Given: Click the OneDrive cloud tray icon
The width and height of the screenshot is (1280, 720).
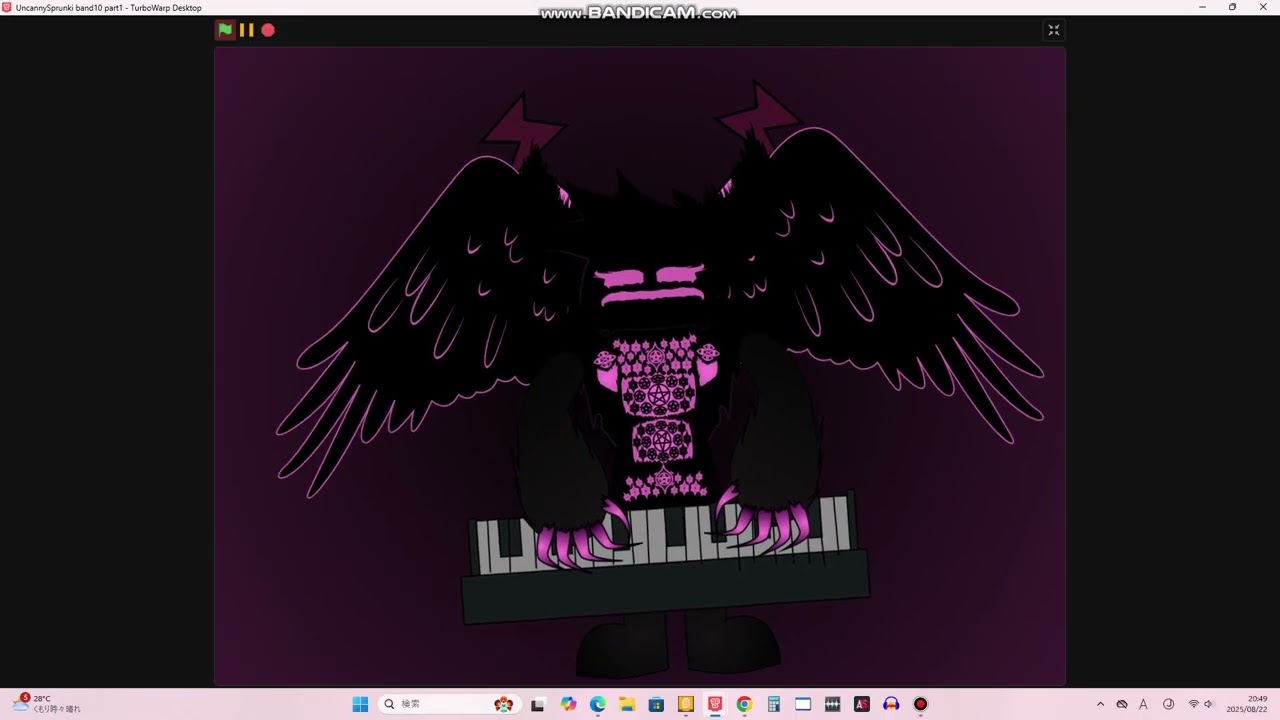Looking at the screenshot, I should point(1122,704).
